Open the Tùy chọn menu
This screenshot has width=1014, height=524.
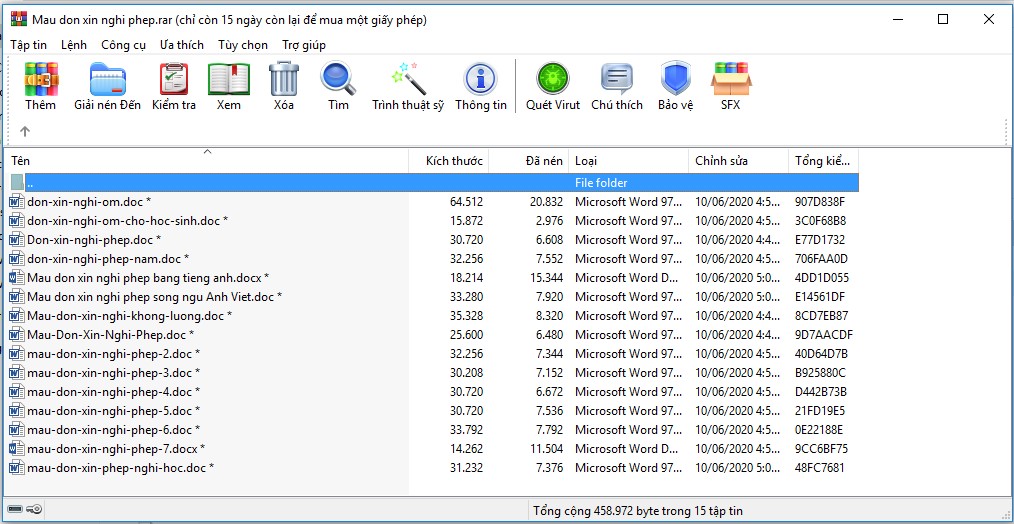tap(243, 45)
